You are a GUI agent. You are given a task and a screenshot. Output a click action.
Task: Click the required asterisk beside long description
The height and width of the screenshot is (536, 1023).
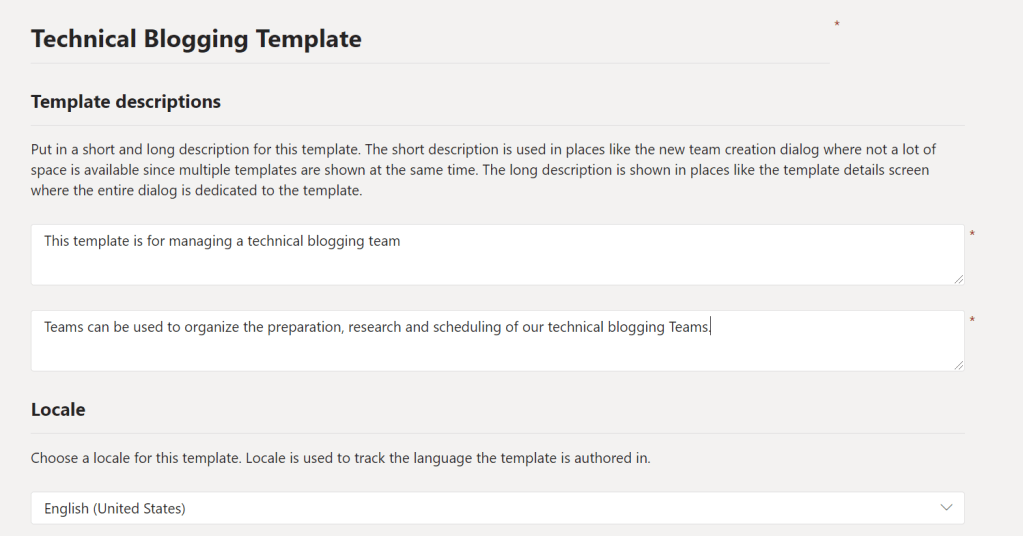coord(972,321)
